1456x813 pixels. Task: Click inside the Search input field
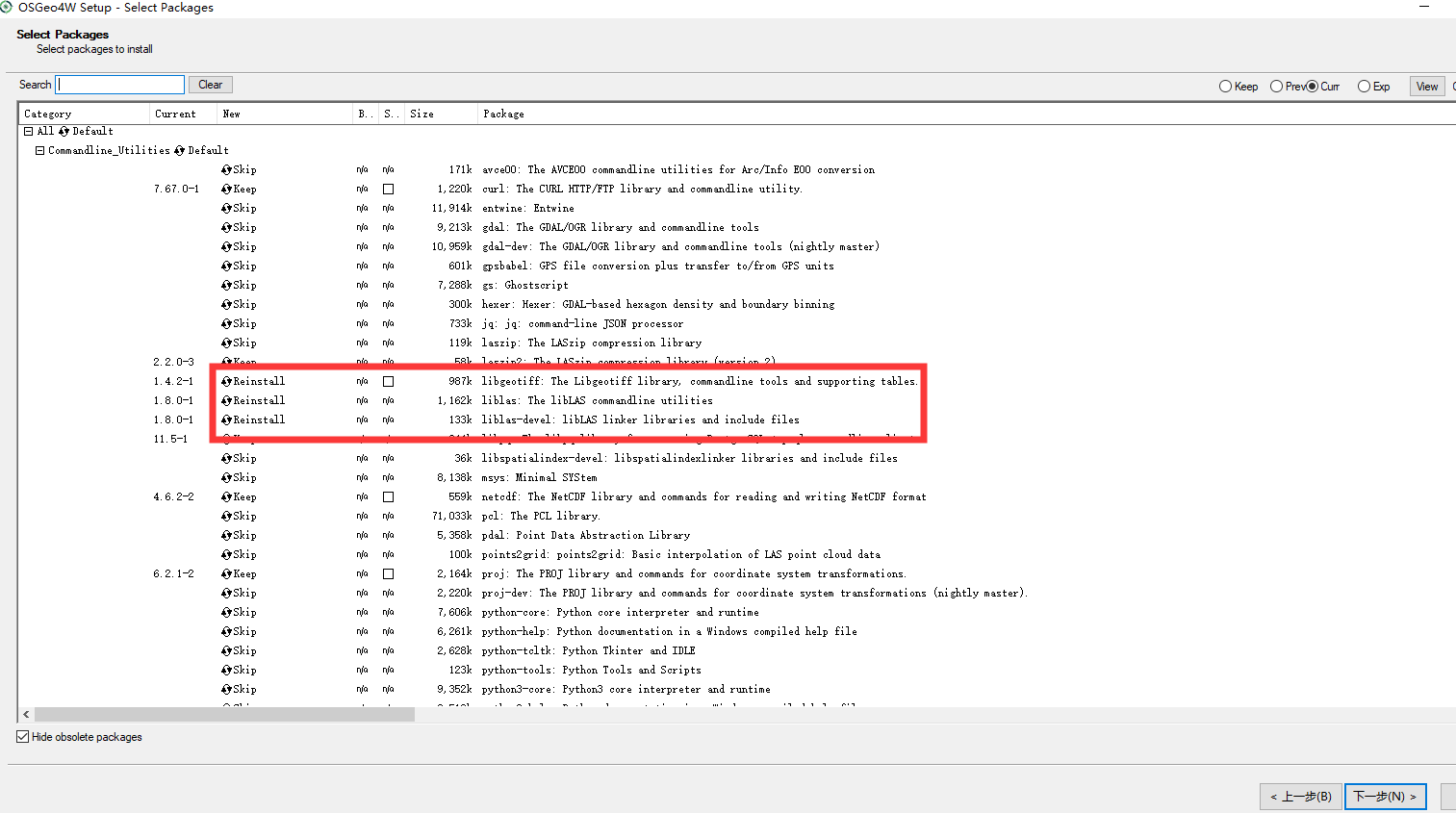click(118, 84)
